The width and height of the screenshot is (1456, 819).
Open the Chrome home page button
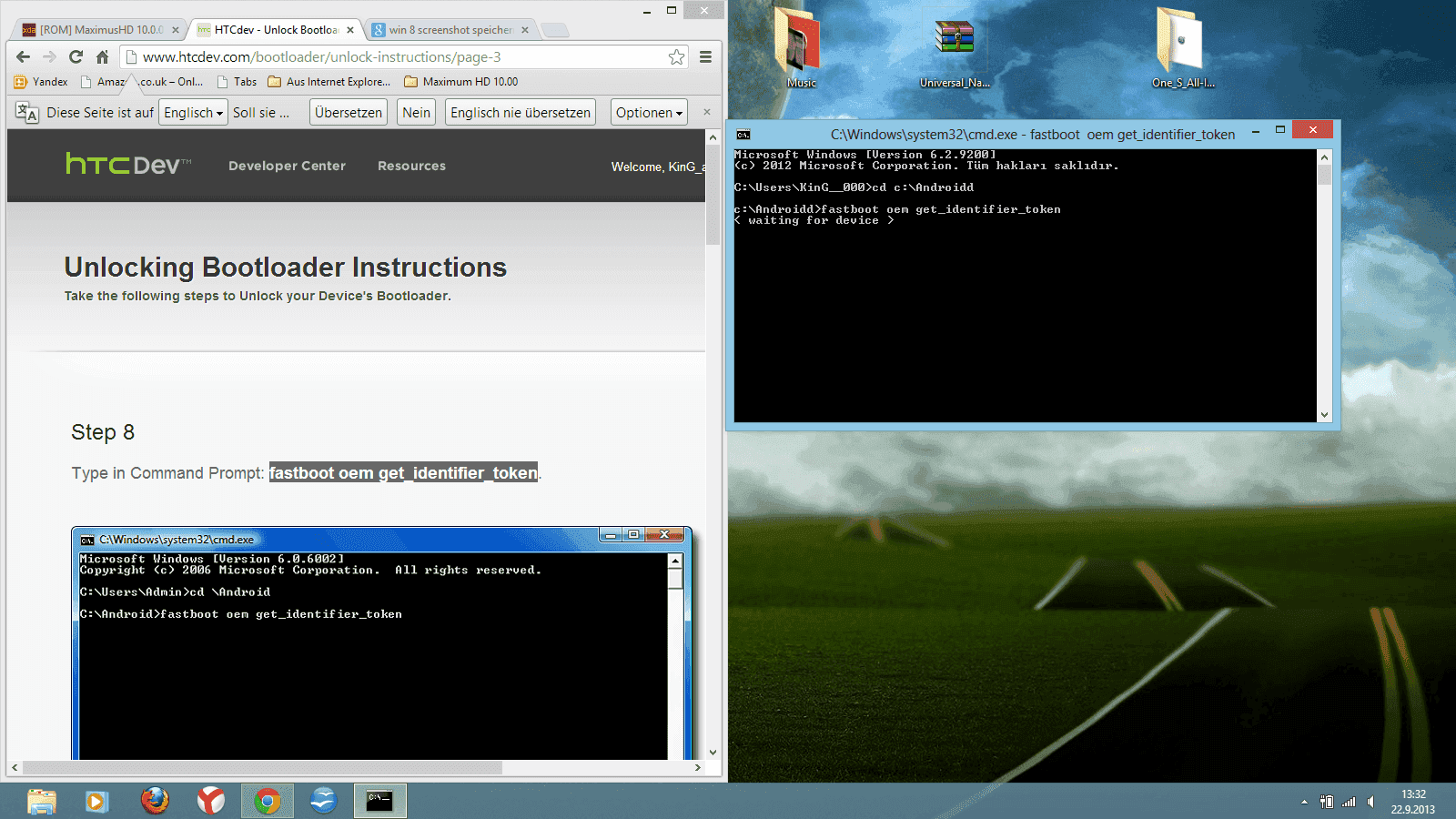coord(102,56)
